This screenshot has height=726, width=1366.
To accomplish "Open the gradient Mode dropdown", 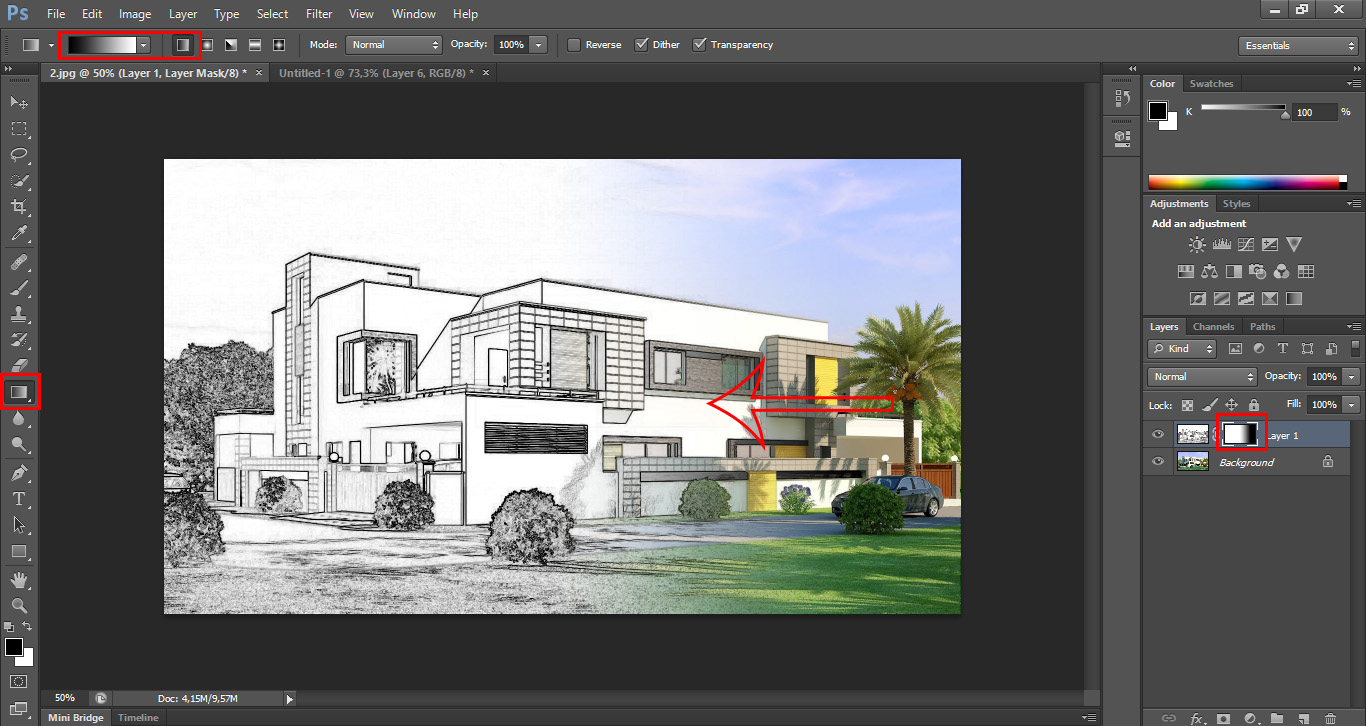I will (x=394, y=45).
